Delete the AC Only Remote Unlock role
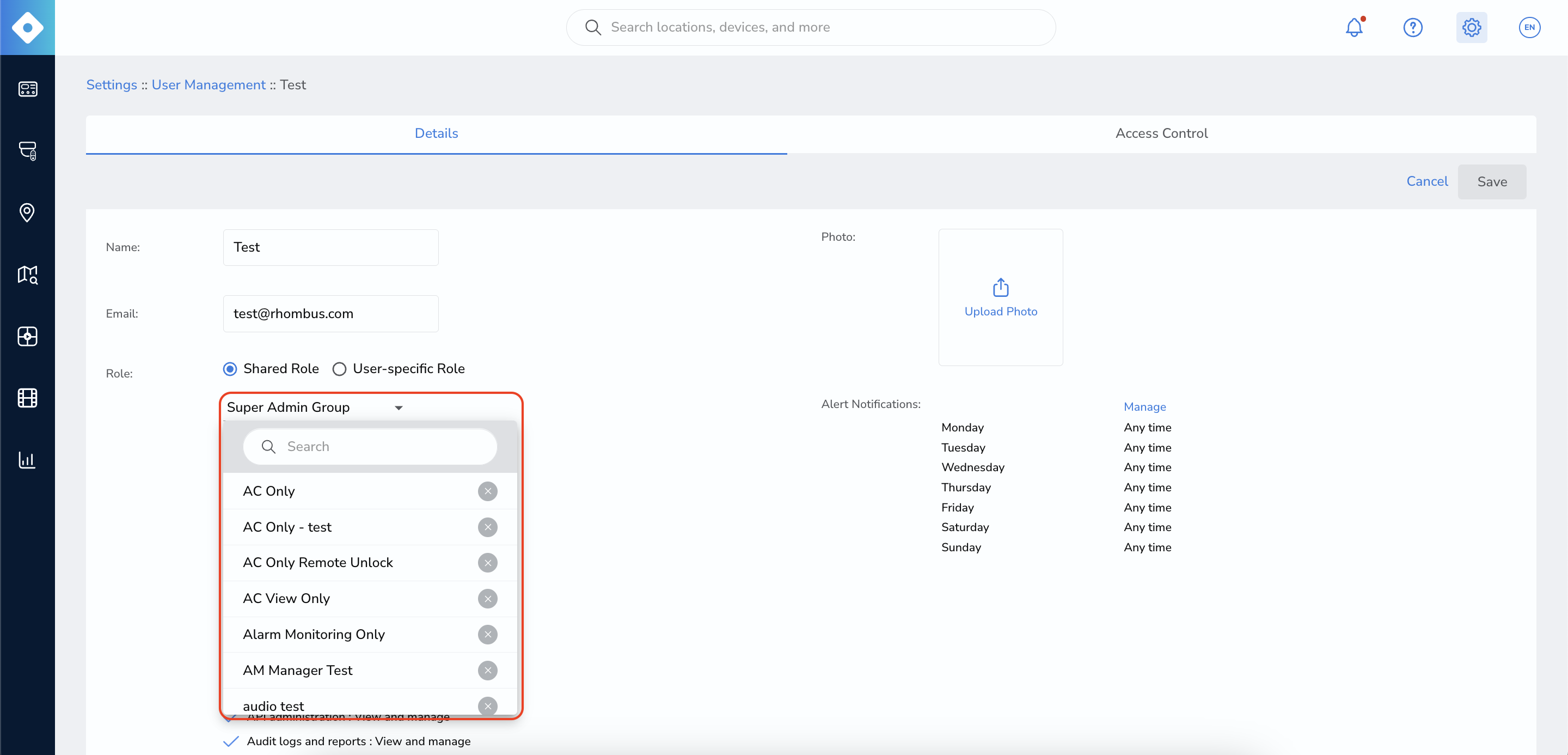 pos(488,563)
